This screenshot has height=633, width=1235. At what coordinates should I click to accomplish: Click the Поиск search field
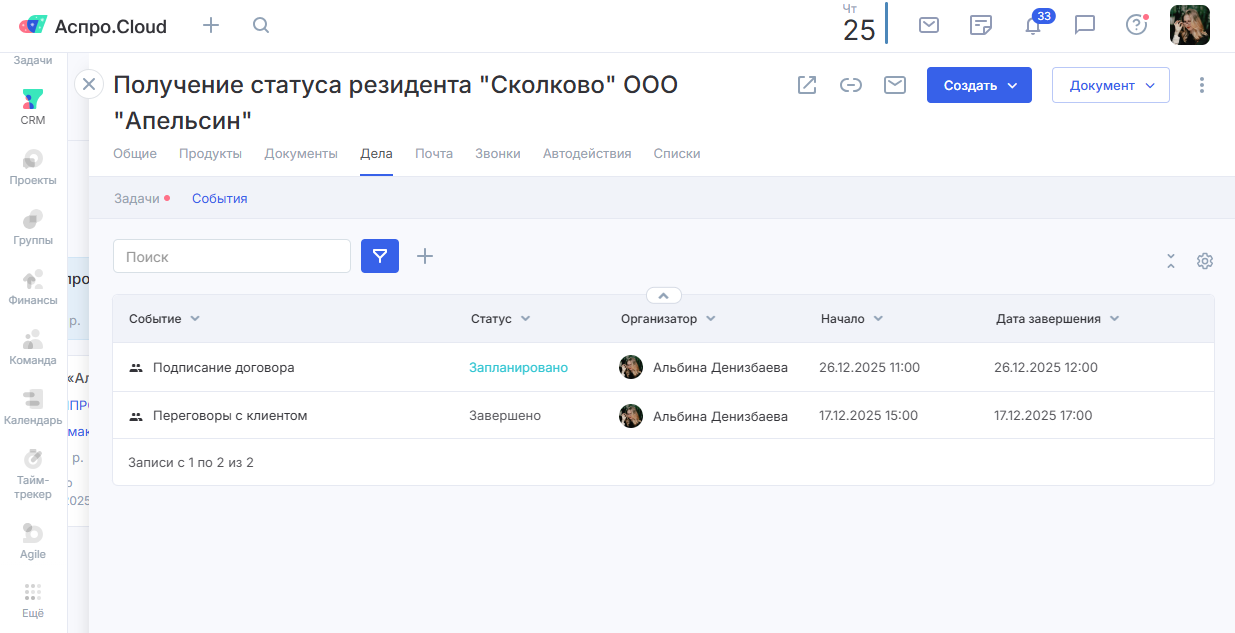(x=232, y=257)
